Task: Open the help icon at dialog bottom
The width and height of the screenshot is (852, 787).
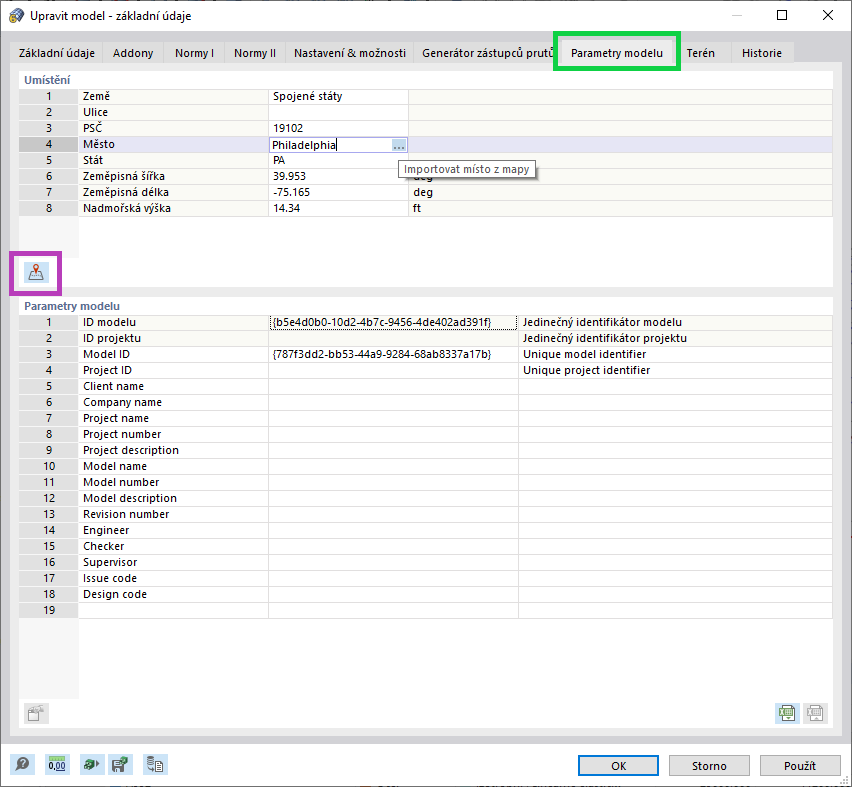Action: (x=22, y=765)
